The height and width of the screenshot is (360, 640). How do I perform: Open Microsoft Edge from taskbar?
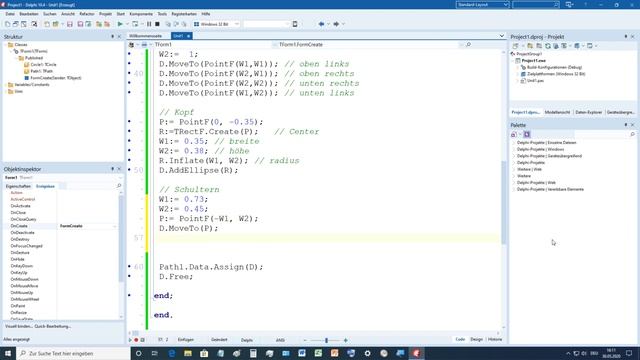[x=171, y=353]
